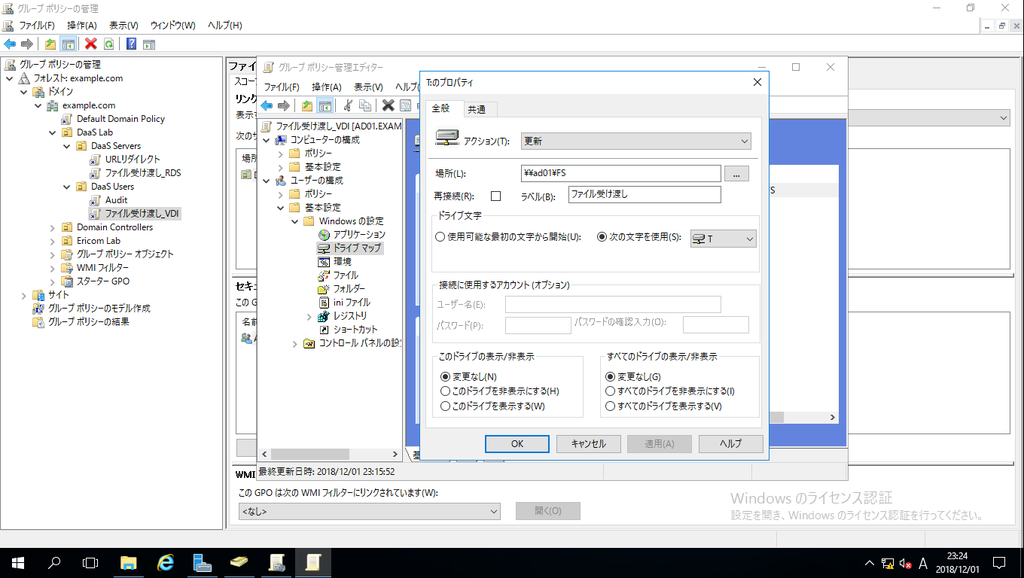This screenshot has width=1024, height=578.
Task: Click the copy icon in the editor toolbar
Action: pyautogui.click(x=364, y=105)
